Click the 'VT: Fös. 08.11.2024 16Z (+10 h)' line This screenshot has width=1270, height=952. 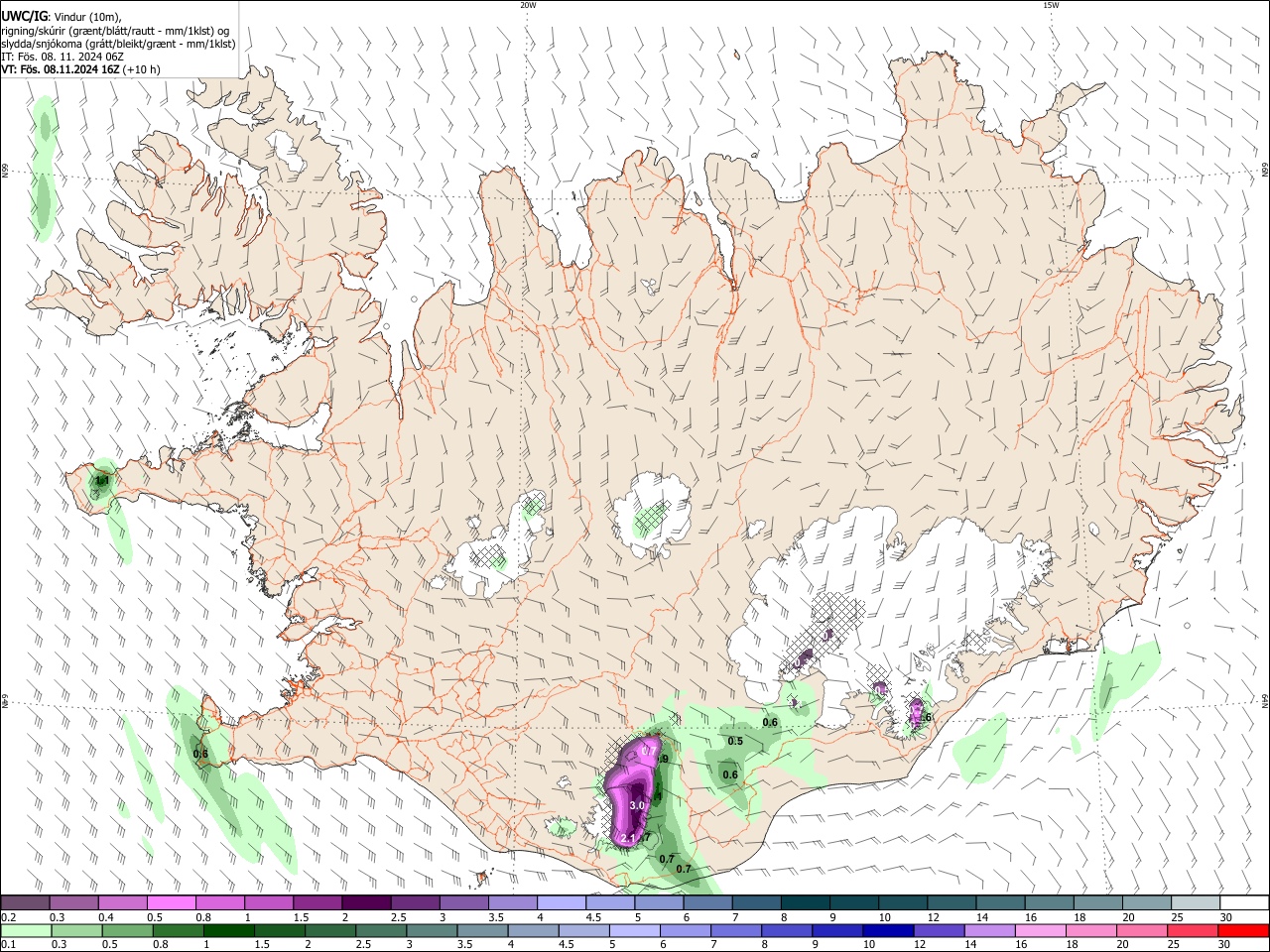click(80, 69)
